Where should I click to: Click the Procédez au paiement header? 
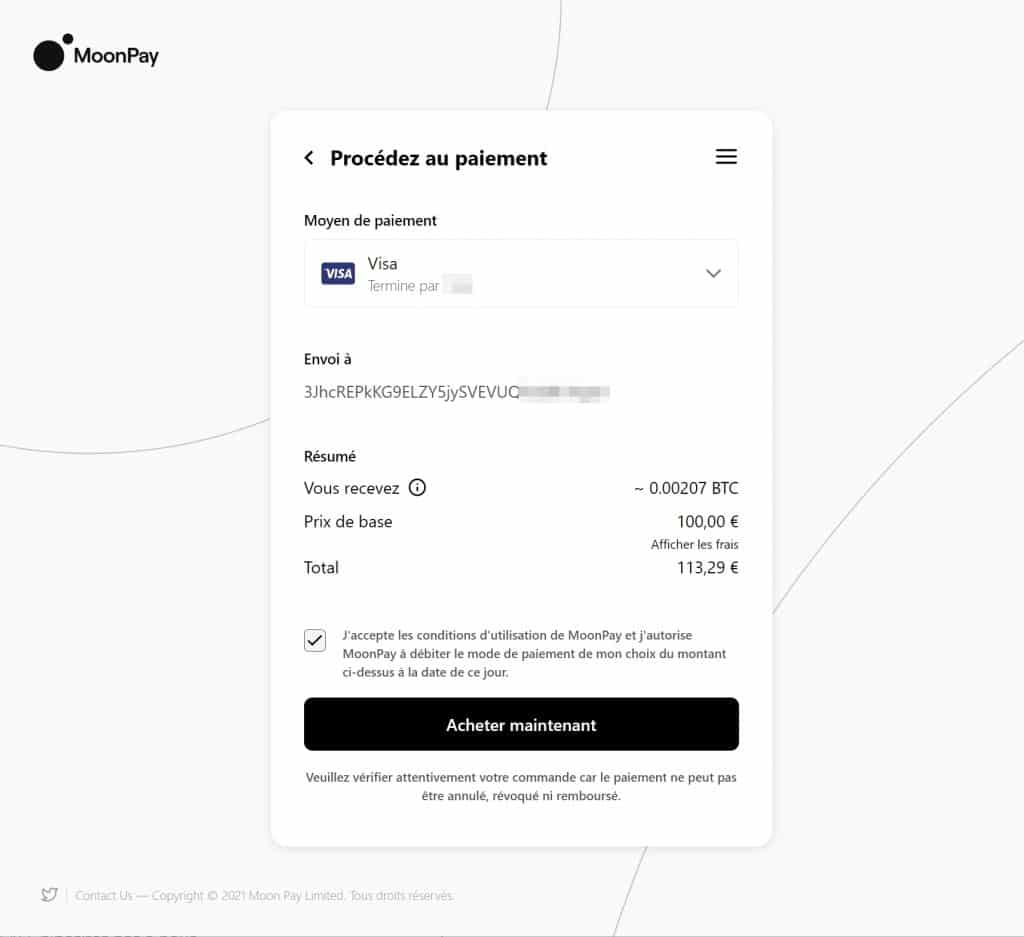click(437, 158)
